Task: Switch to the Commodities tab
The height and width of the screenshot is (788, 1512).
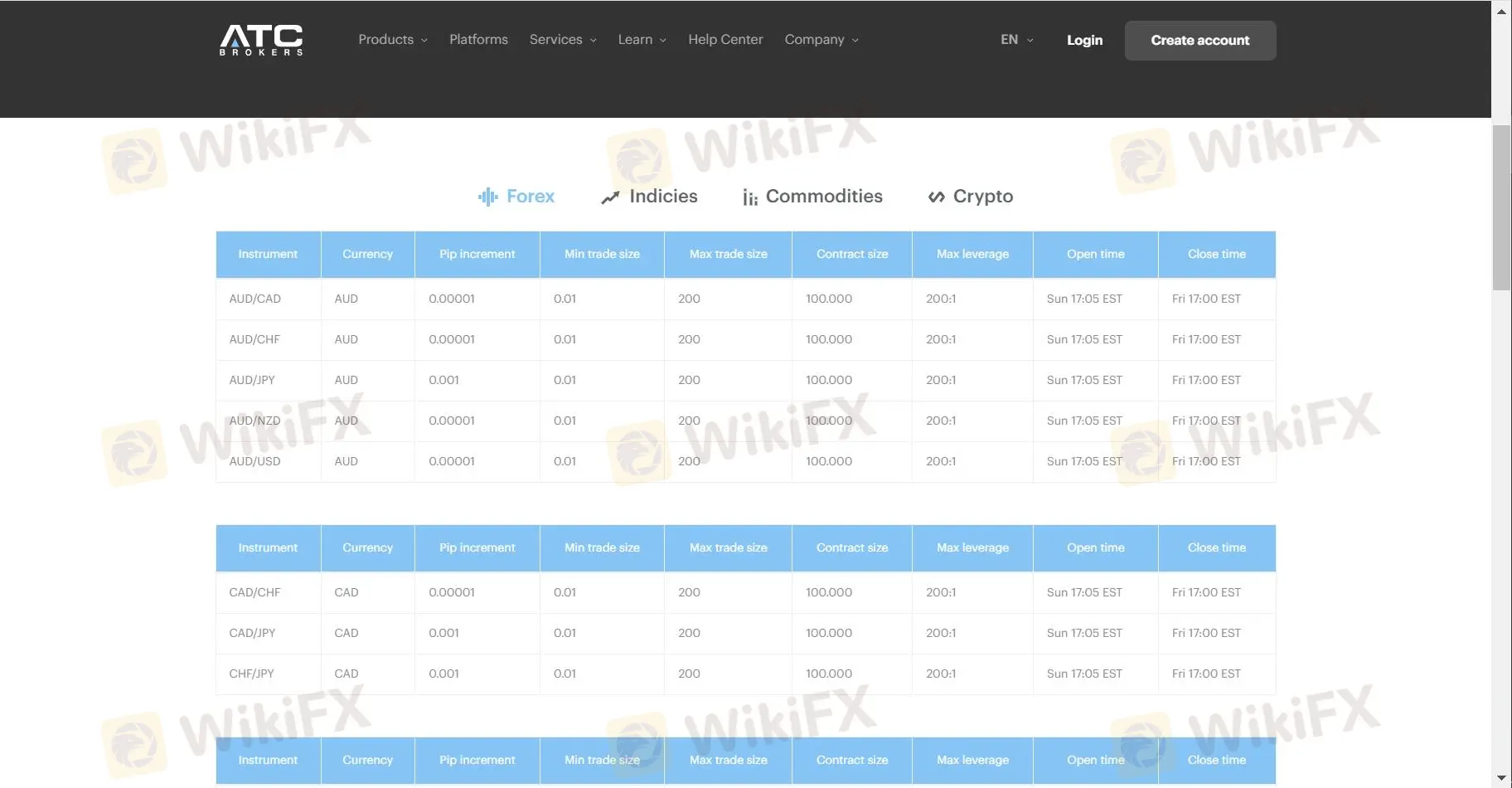Action: (824, 197)
